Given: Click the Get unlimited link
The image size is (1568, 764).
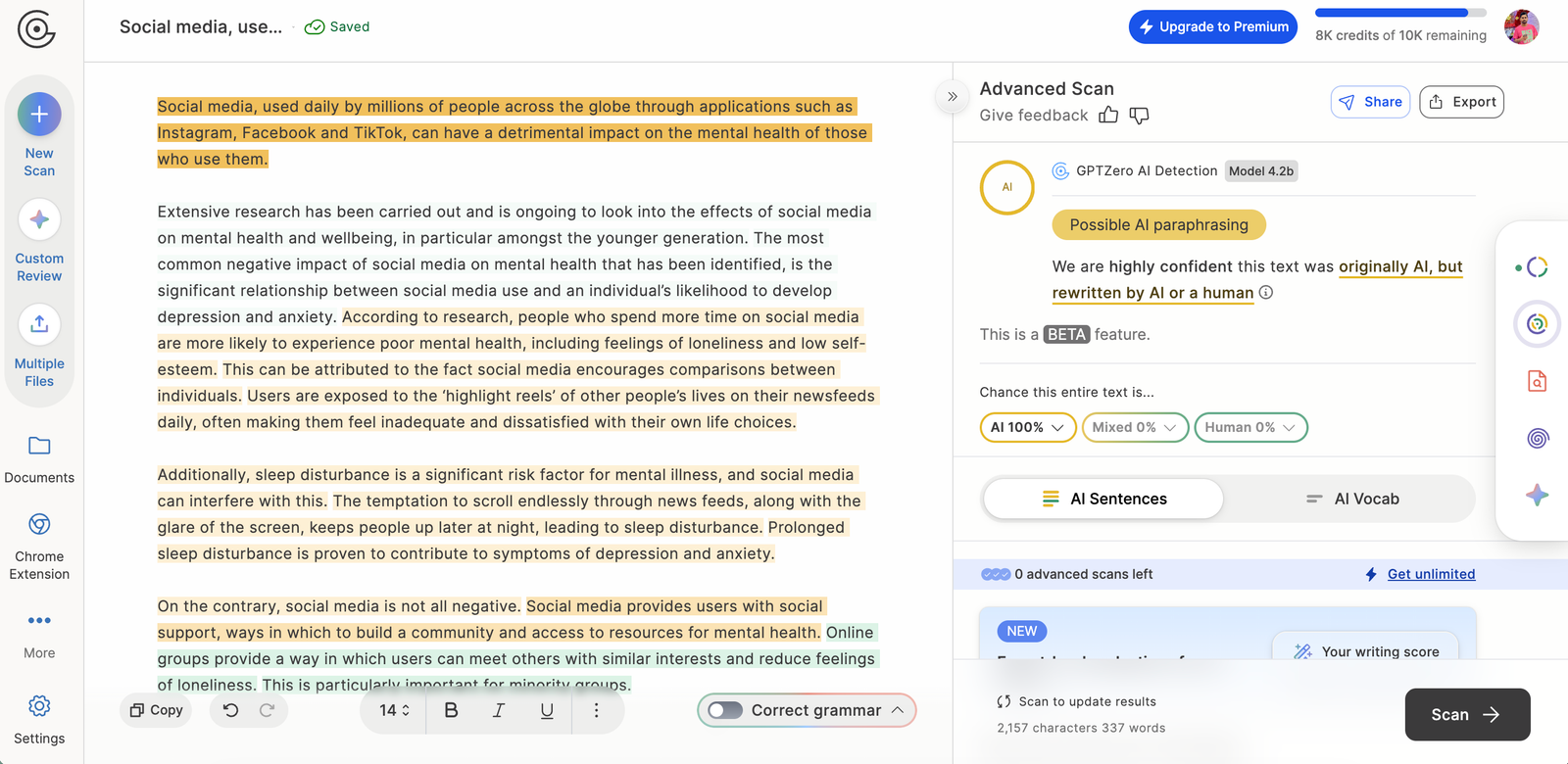Looking at the screenshot, I should pos(1431,574).
